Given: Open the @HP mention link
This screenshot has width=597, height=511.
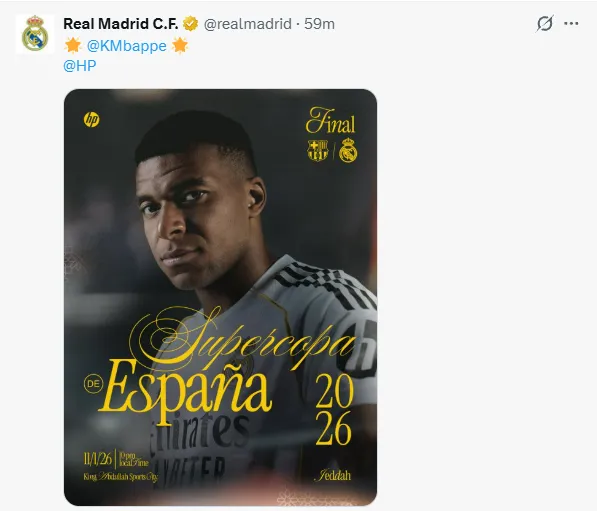Looking at the screenshot, I should pos(80,66).
